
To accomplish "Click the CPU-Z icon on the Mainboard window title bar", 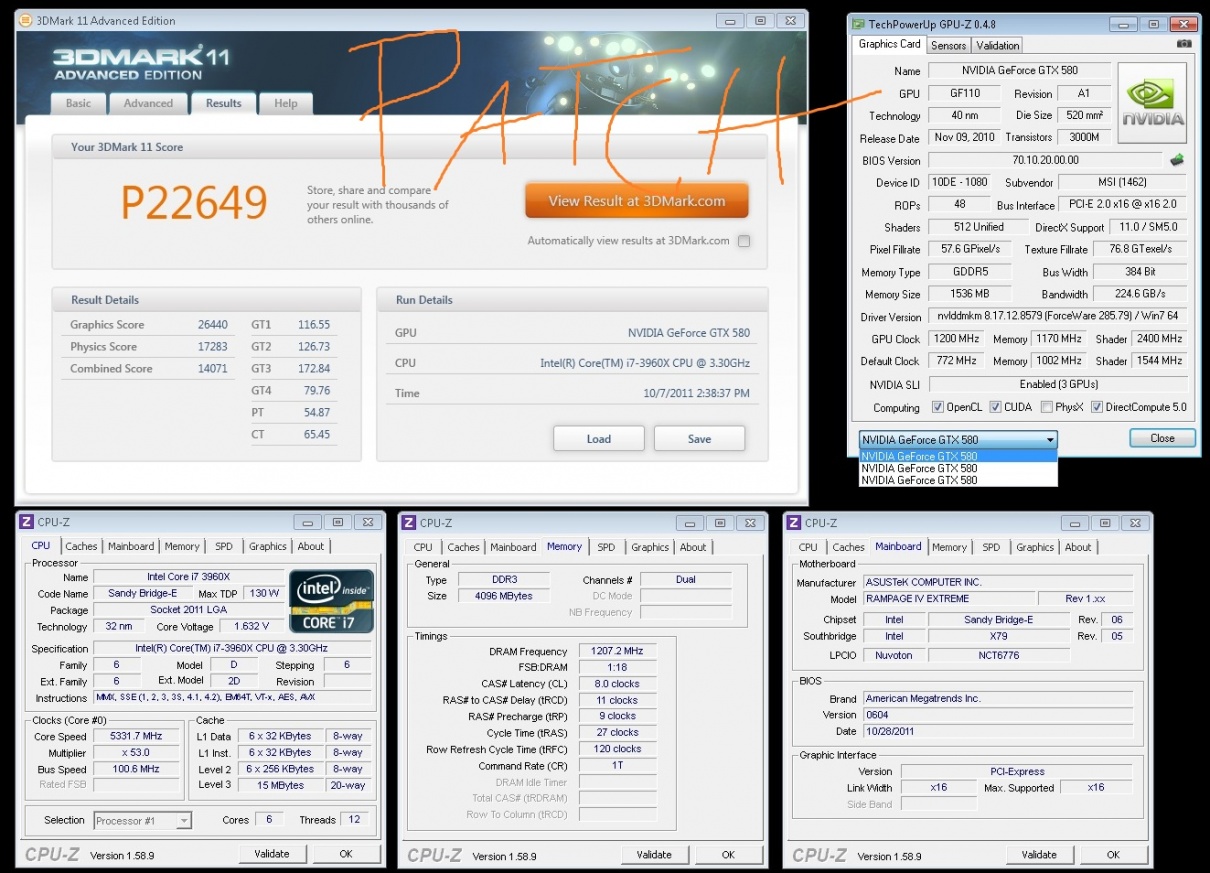I will pos(794,522).
